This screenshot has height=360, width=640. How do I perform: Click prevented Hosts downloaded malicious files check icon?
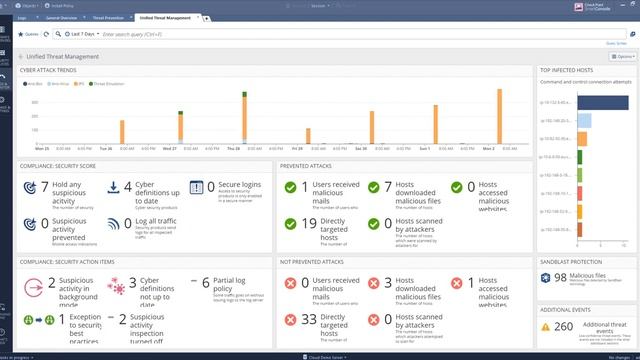coord(373,187)
